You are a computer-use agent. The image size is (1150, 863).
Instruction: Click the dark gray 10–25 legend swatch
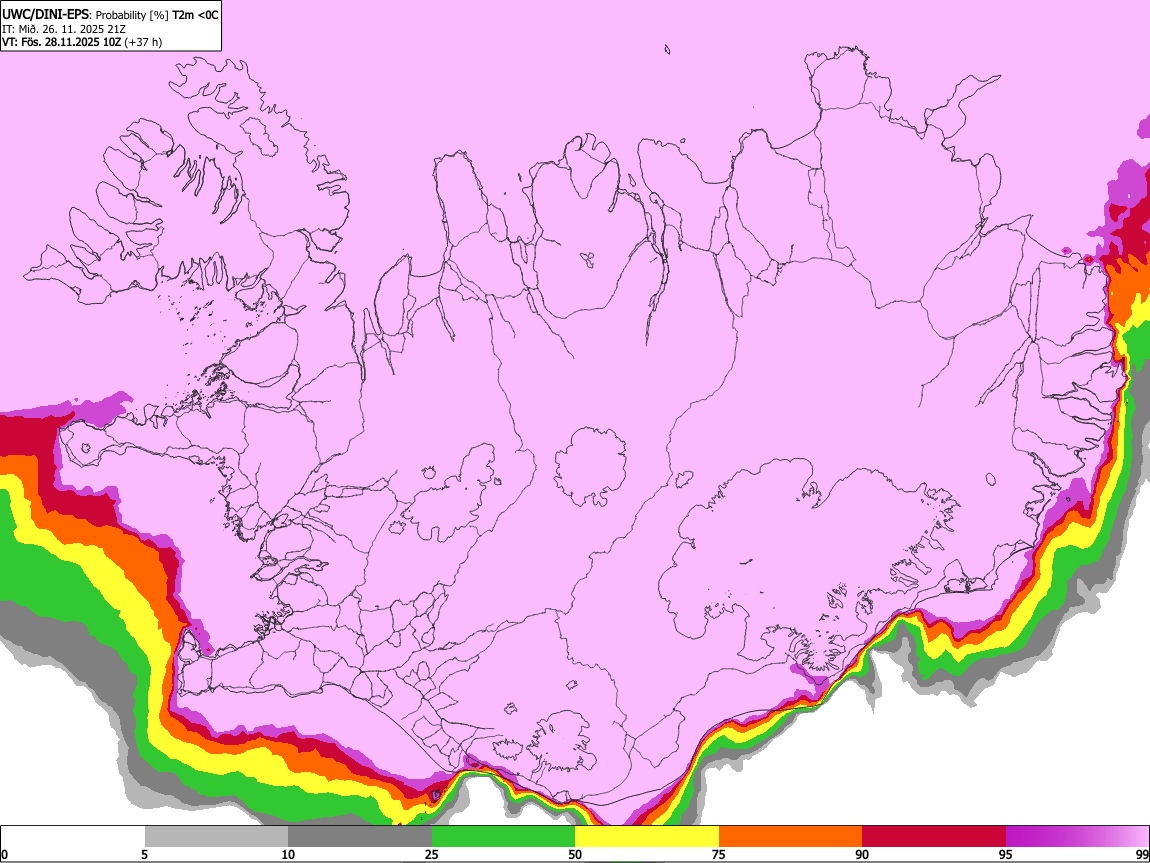pos(360,837)
